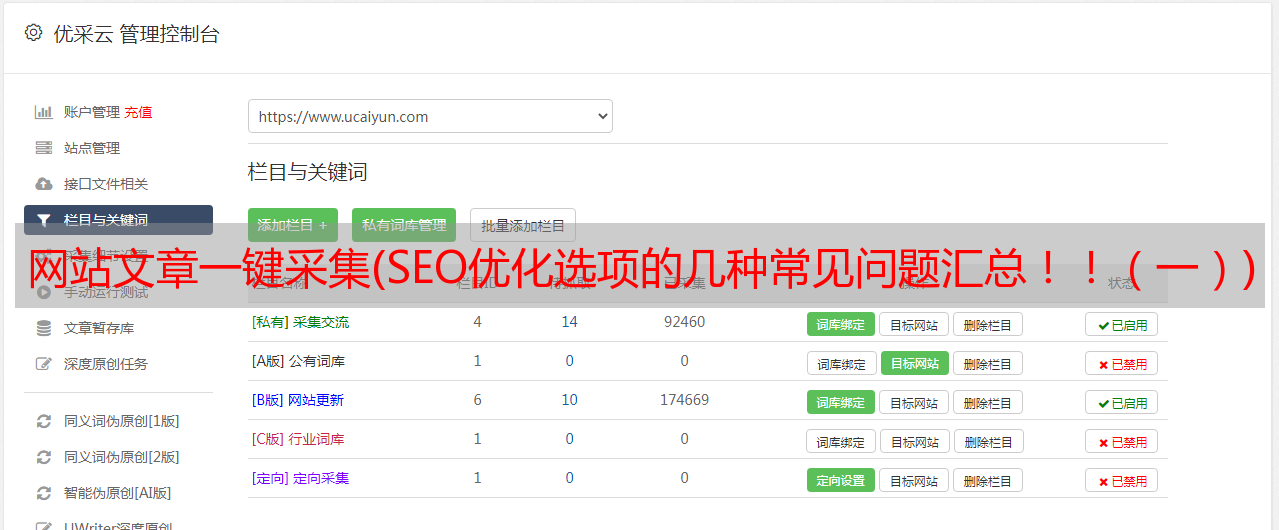This screenshot has height=530, width=1279.
Task: Toggle 已禁用 status for 公有词库
Action: click(x=1121, y=363)
